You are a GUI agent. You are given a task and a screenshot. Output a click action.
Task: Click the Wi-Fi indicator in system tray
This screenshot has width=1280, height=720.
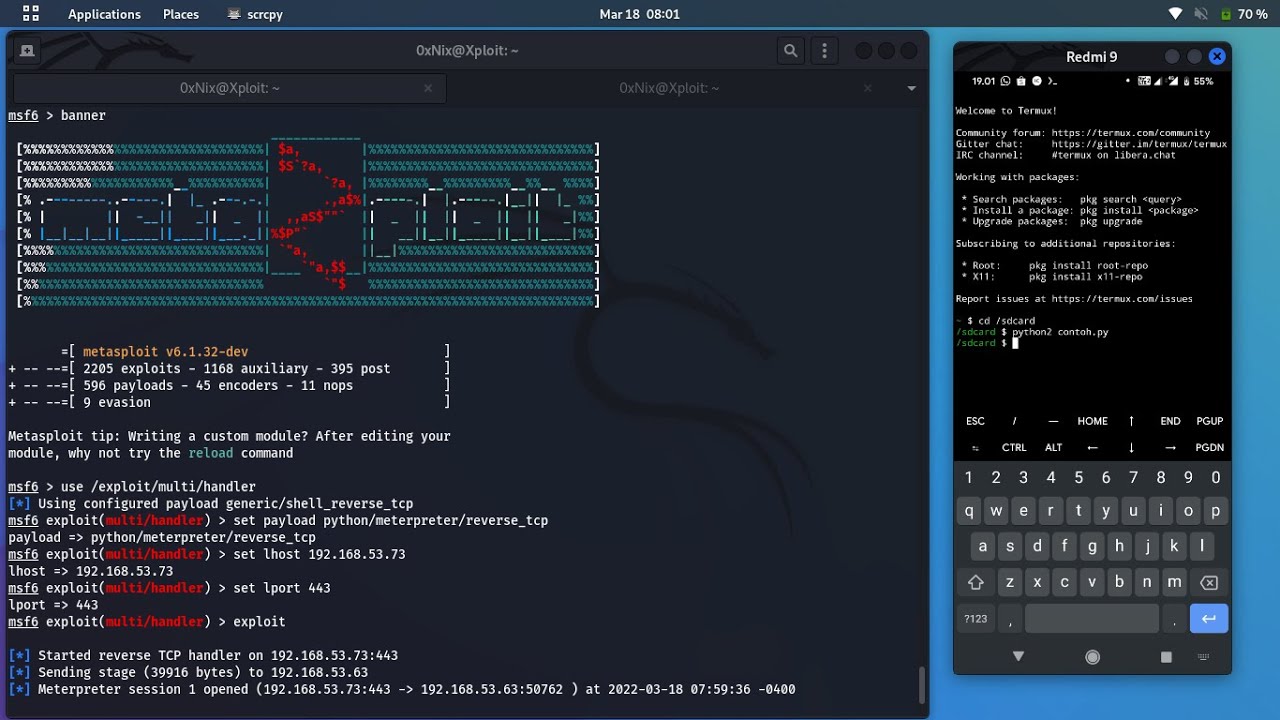point(1175,14)
